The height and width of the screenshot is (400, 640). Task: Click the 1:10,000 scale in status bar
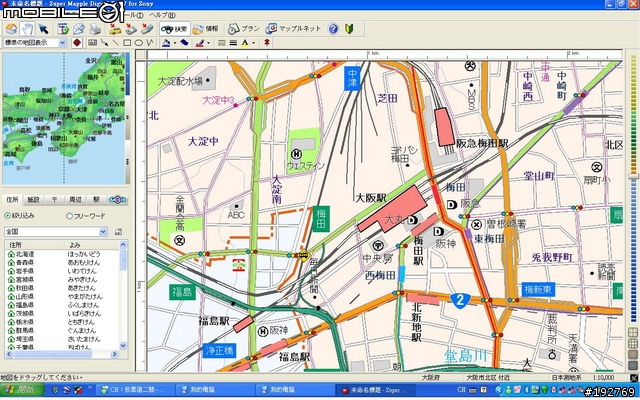(x=604, y=378)
